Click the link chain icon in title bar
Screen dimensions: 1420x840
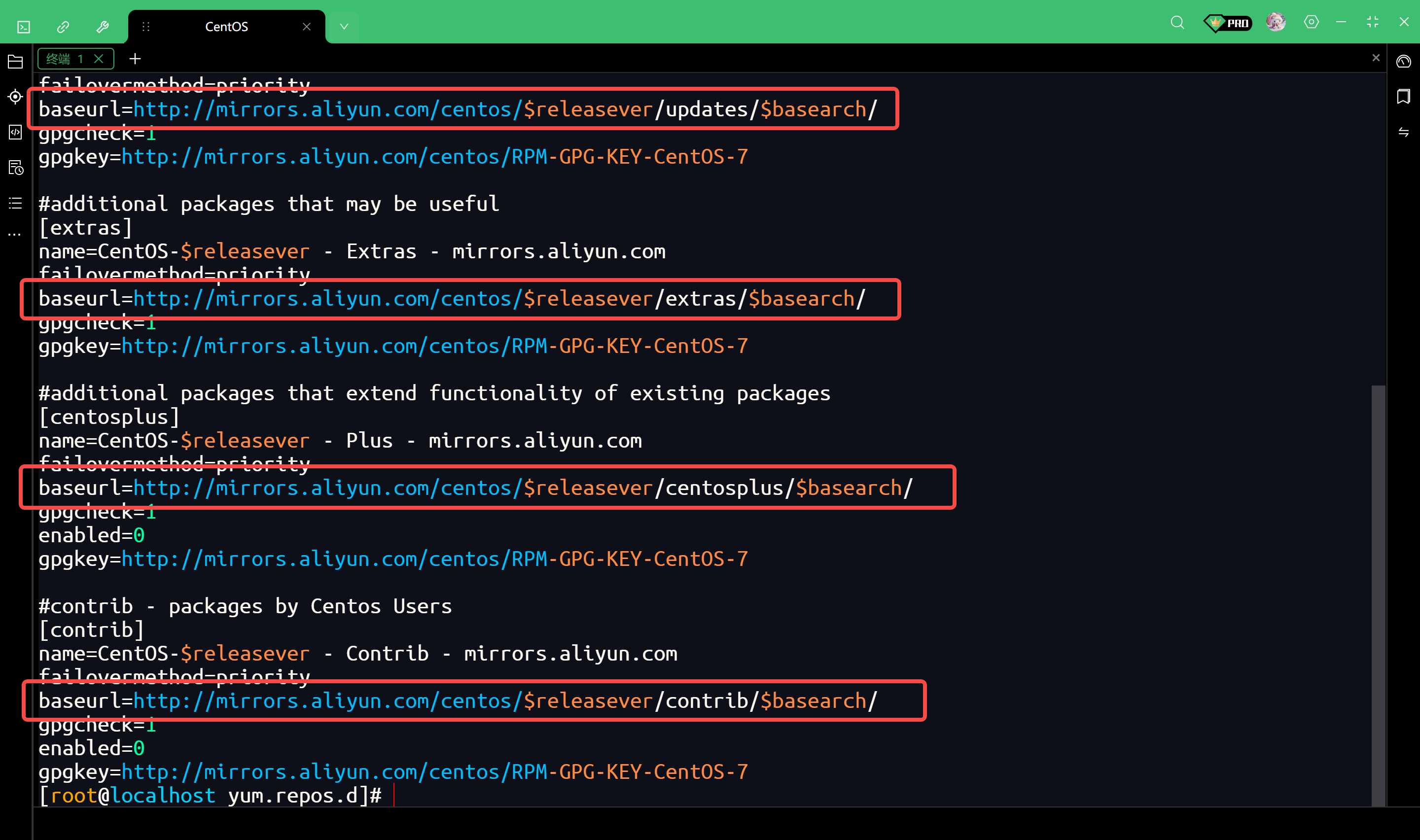(x=63, y=27)
